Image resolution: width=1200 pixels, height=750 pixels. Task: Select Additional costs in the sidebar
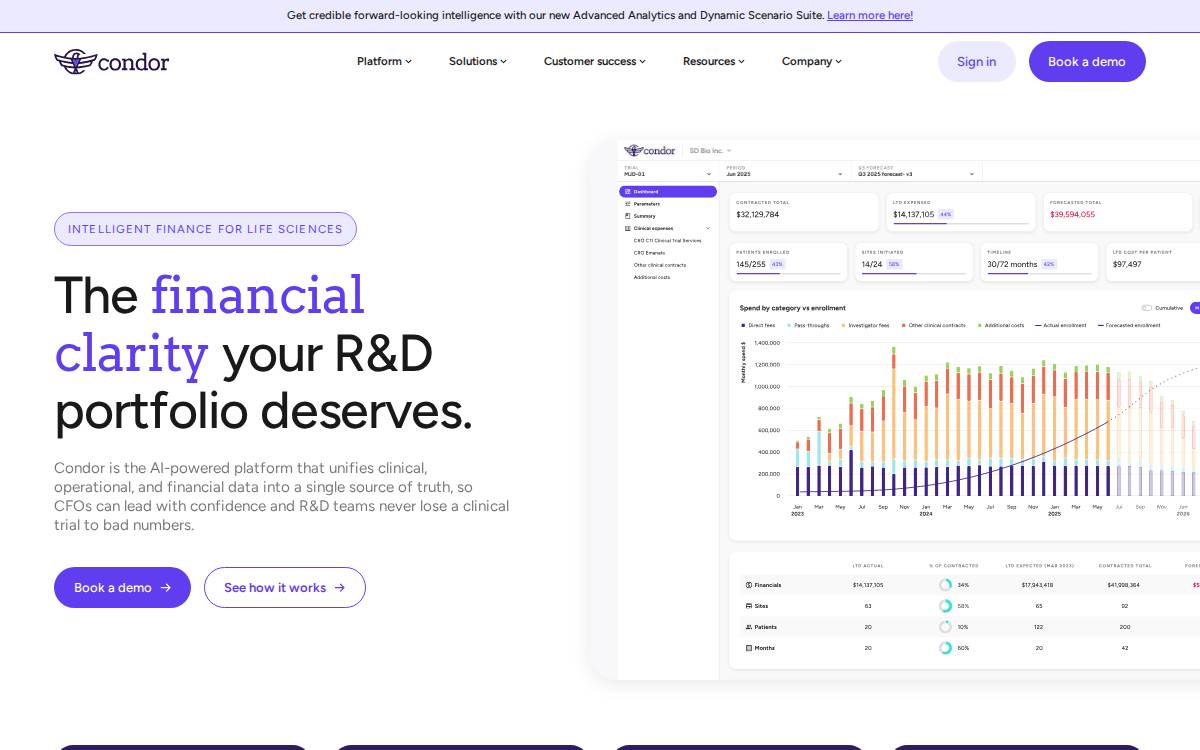[652, 277]
